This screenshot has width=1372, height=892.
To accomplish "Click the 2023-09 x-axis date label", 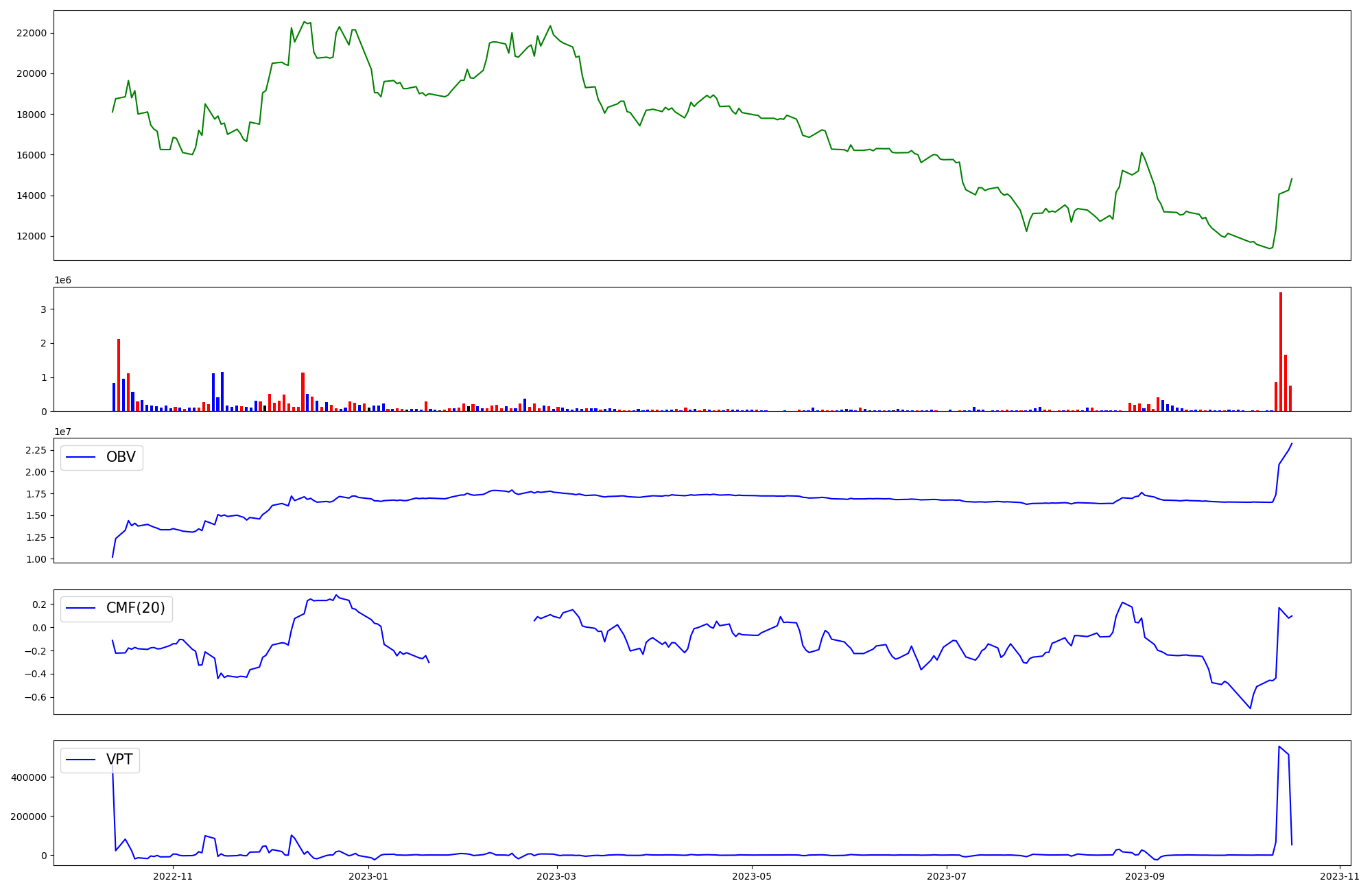I will 1145,876.
